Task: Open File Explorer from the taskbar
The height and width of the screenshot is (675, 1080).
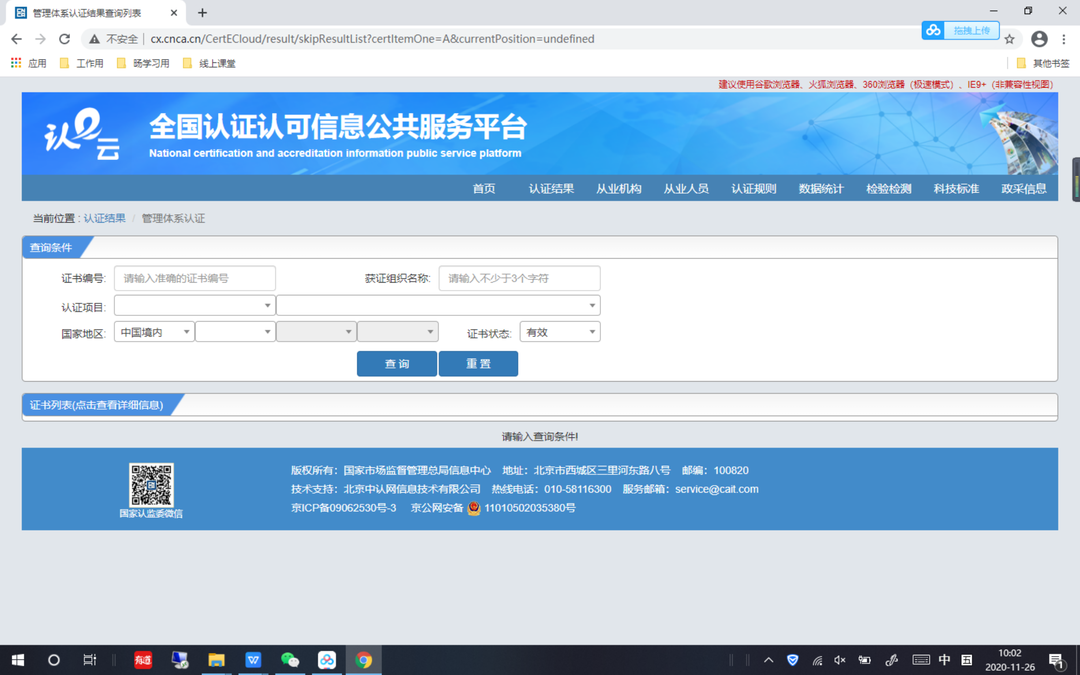Action: pyautogui.click(x=216, y=660)
